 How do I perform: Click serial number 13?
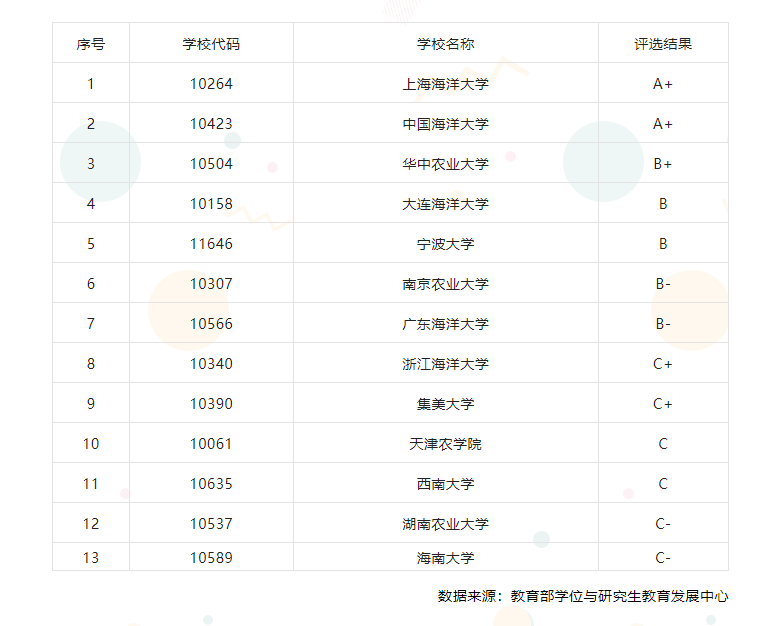pyautogui.click(x=91, y=557)
